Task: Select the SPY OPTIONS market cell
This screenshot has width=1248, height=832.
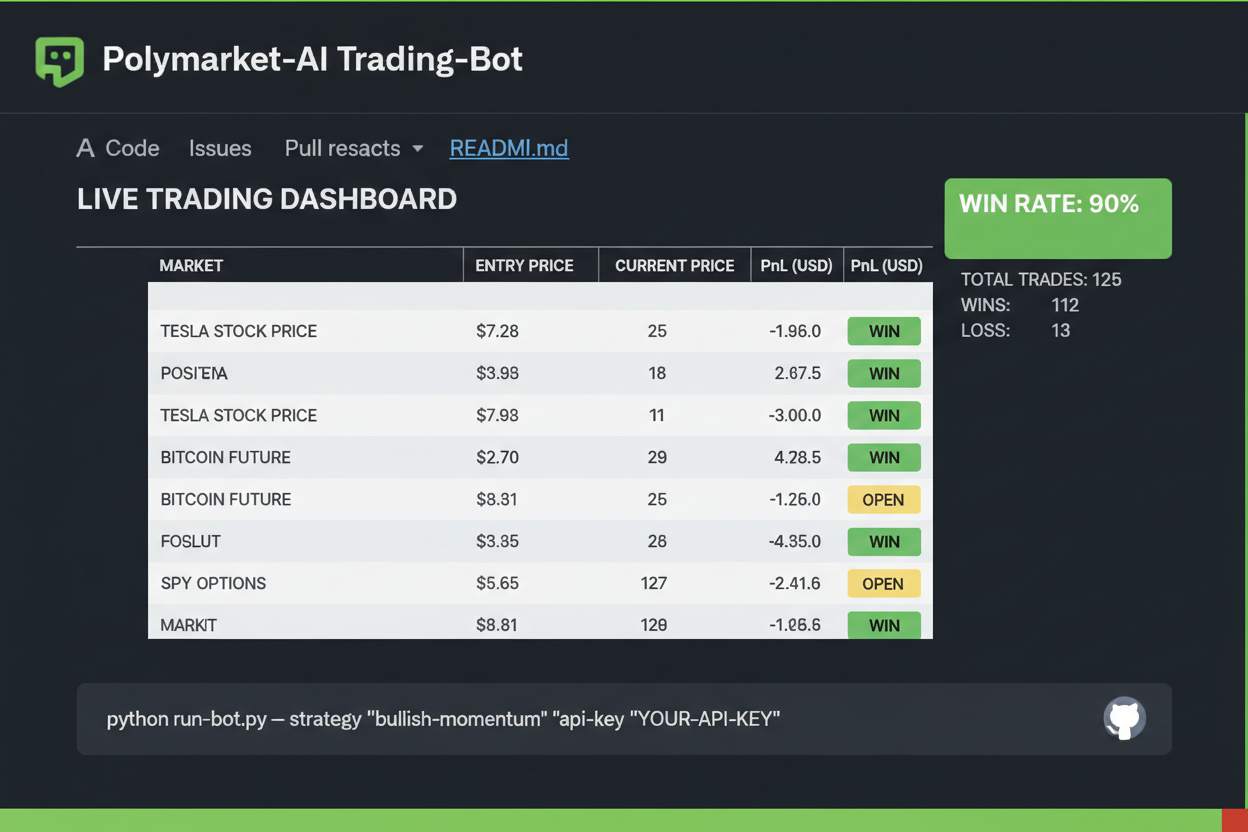Action: [213, 583]
